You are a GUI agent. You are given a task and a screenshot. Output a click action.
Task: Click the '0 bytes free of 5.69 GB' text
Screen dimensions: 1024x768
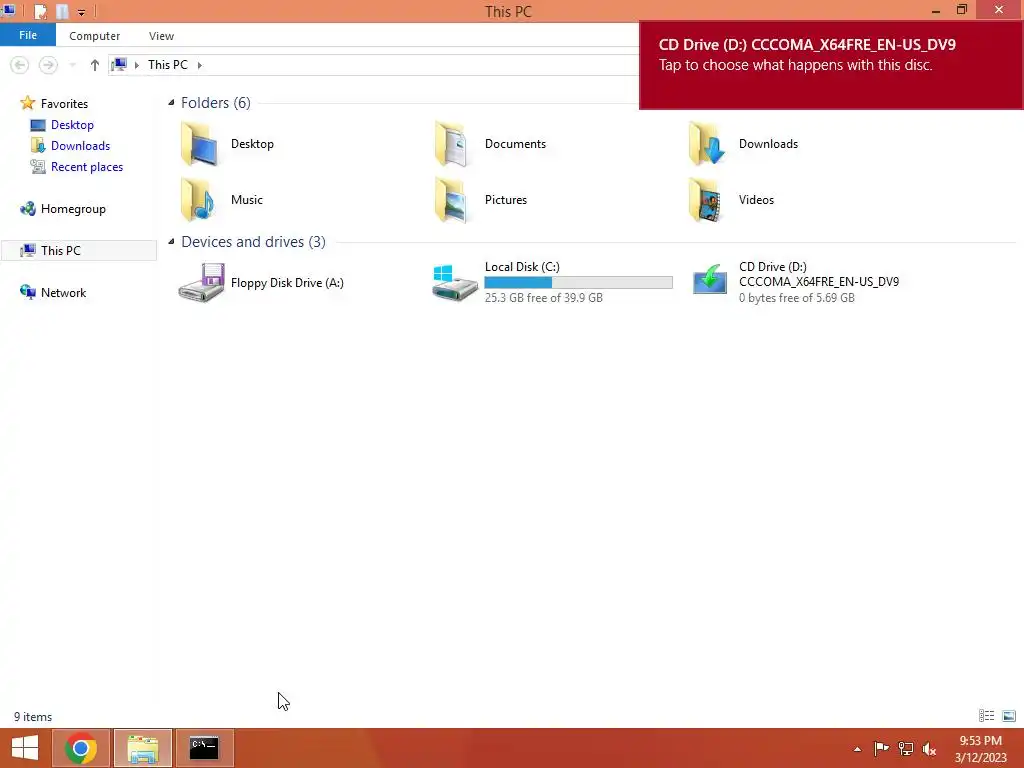tap(797, 298)
